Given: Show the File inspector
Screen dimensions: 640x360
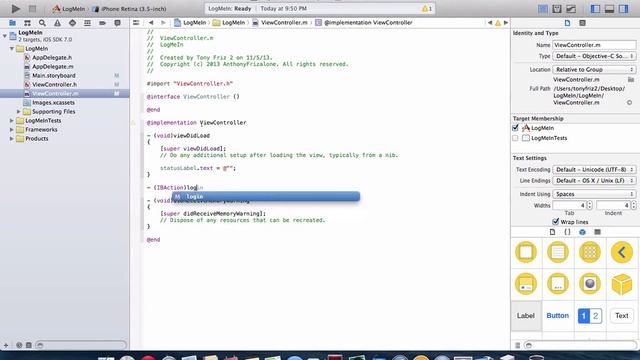Looking at the screenshot, I should pyautogui.click(x=567, y=23).
